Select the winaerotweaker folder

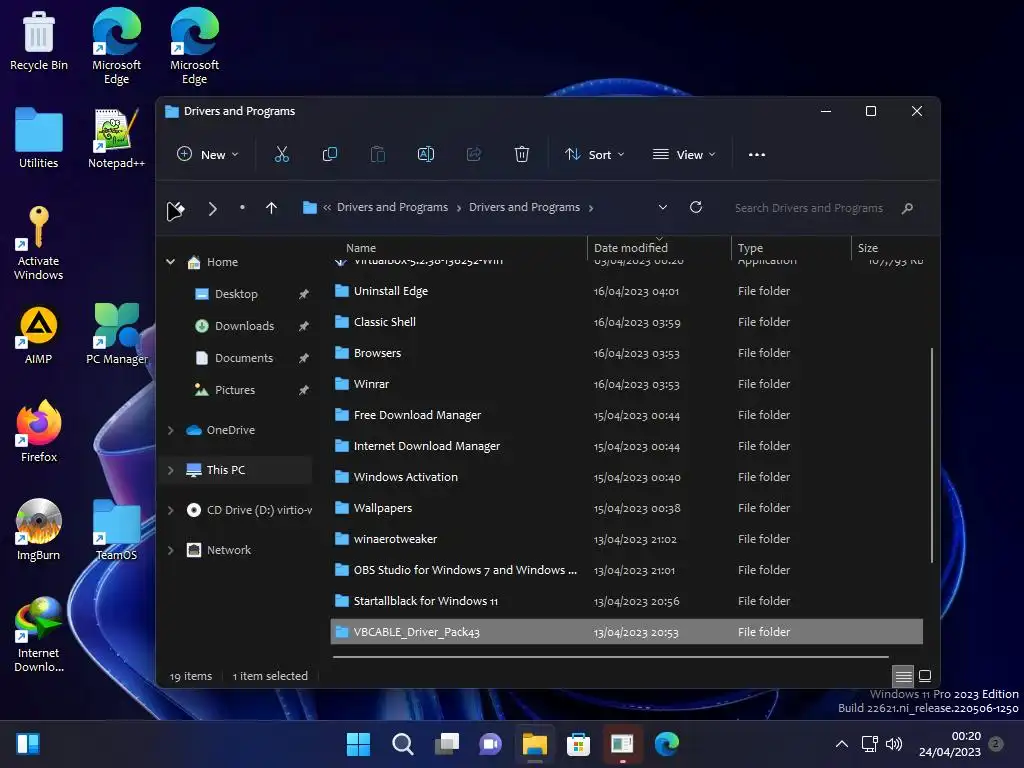pos(626,539)
